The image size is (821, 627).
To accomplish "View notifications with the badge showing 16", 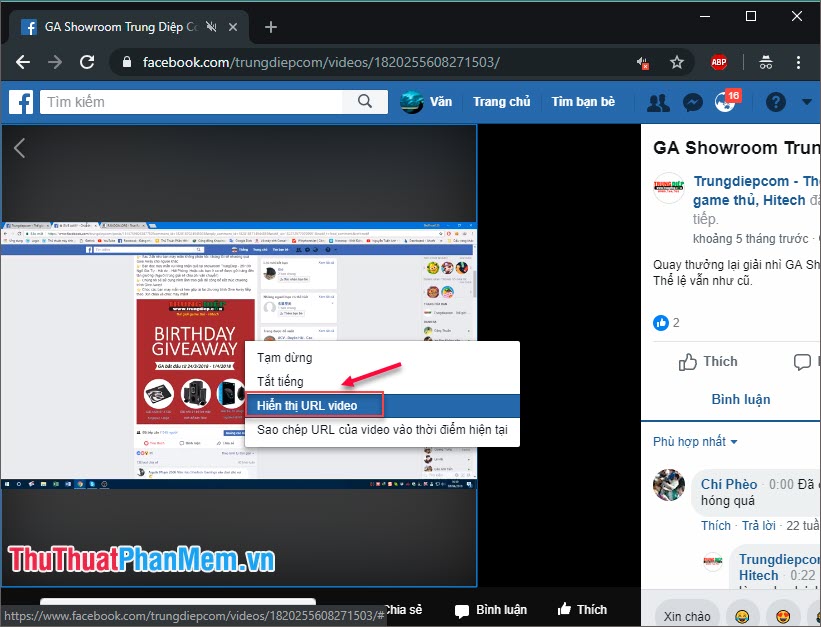I will coord(723,102).
